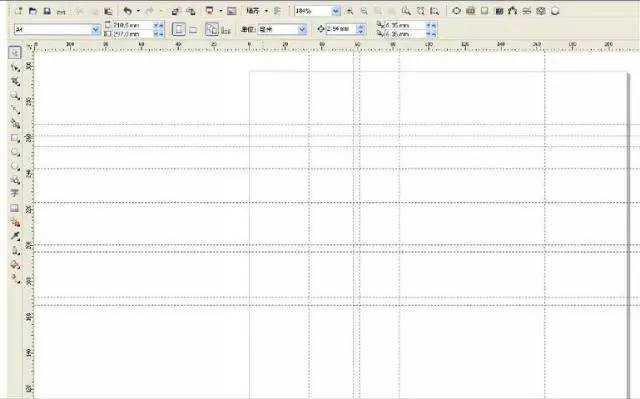
Task: Click the Open folder icon
Action: coord(33,11)
